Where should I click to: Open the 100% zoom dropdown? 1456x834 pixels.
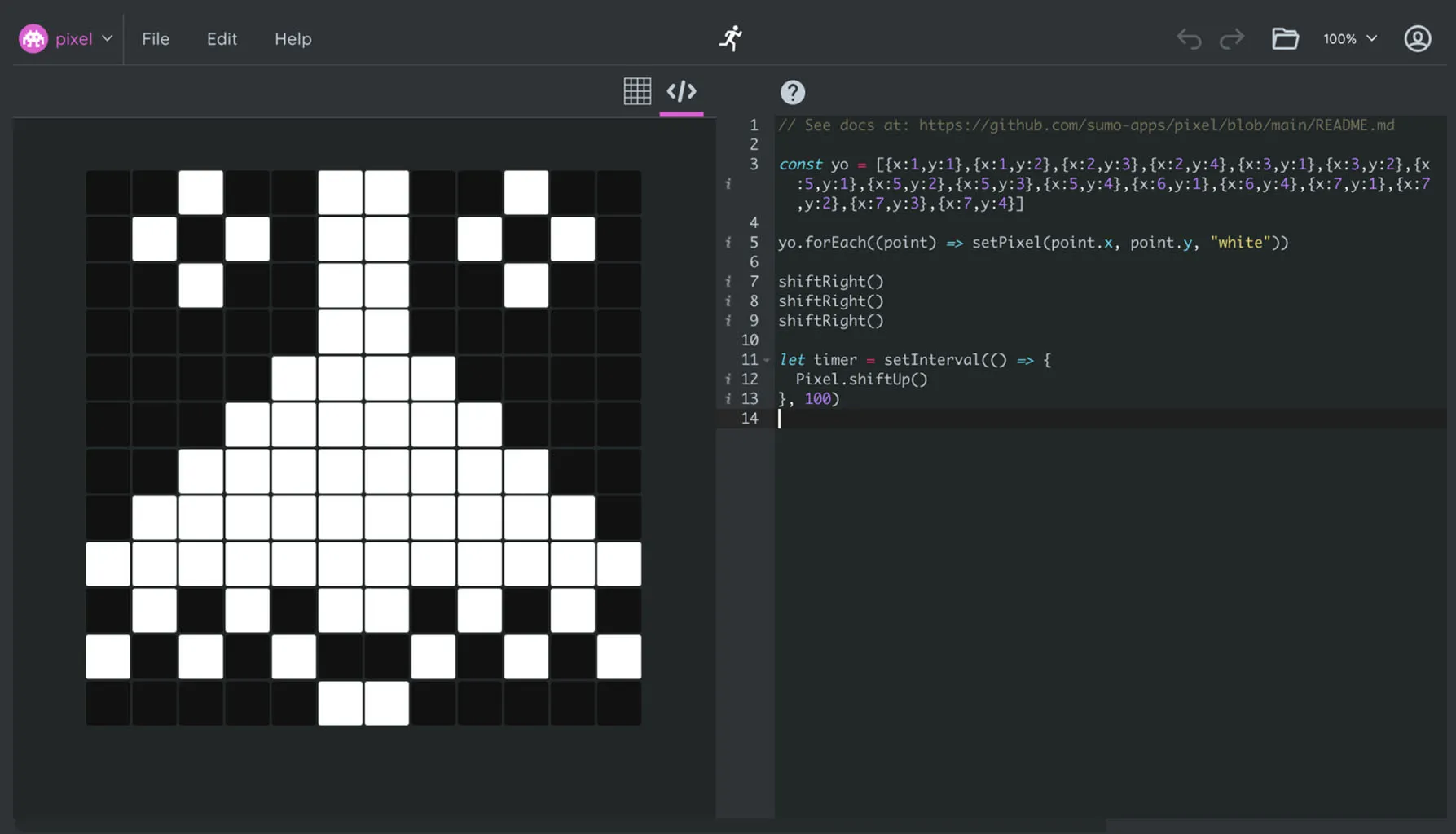pyautogui.click(x=1350, y=38)
